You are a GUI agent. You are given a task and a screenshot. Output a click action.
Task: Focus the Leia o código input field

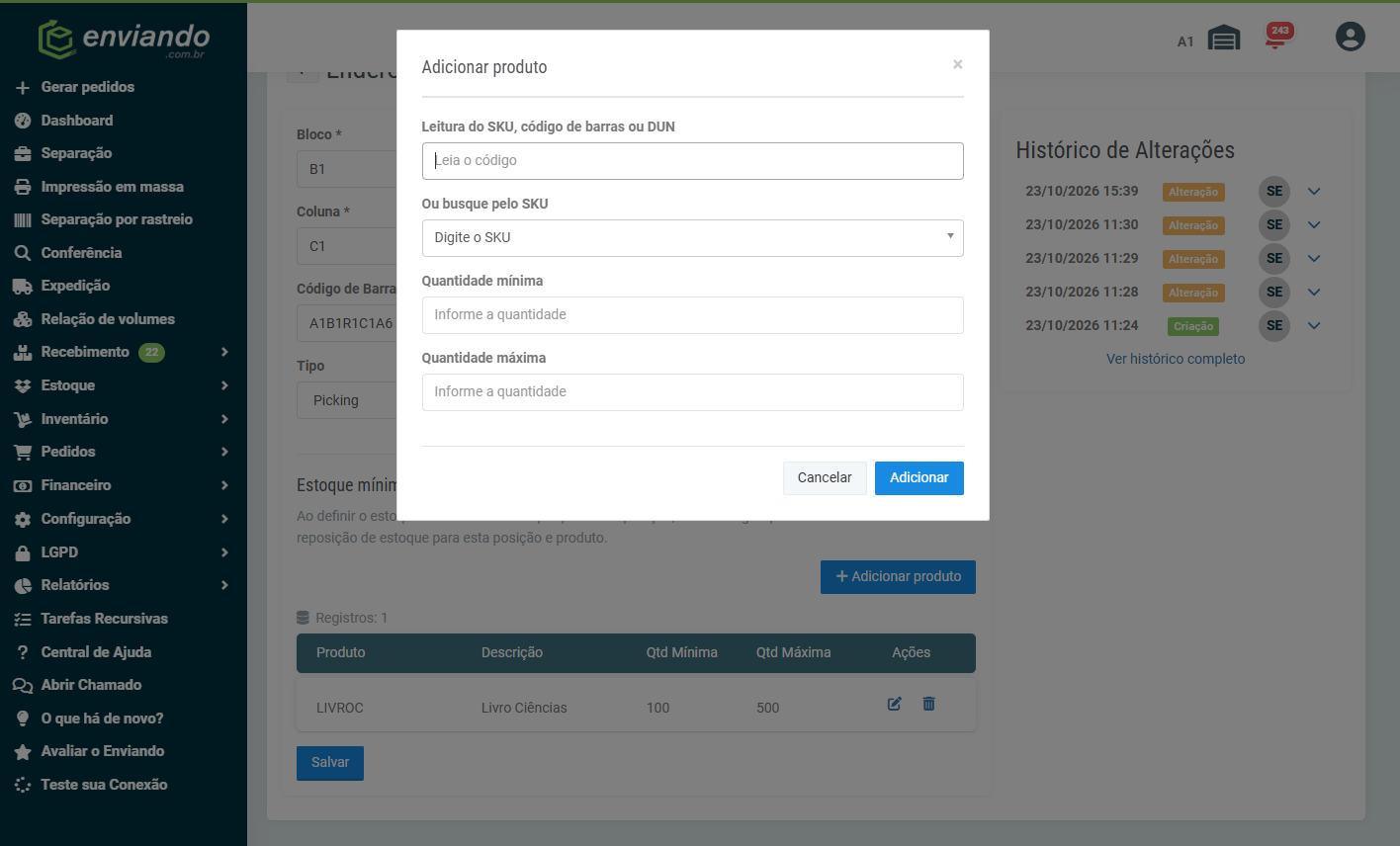[x=692, y=161]
